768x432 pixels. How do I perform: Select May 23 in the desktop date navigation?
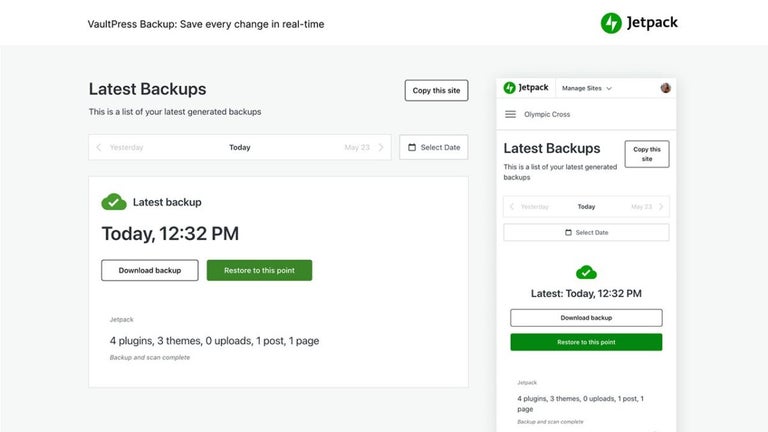(x=356, y=148)
